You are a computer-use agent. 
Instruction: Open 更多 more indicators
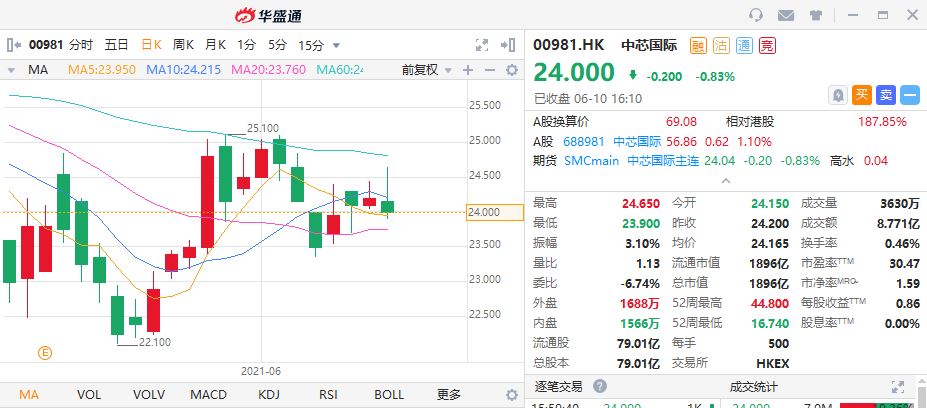pyautogui.click(x=449, y=394)
